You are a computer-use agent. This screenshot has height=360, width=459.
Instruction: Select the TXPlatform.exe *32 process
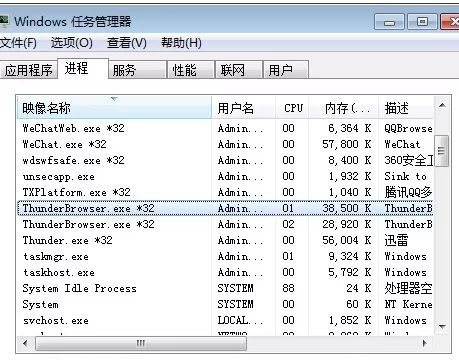(225, 192)
